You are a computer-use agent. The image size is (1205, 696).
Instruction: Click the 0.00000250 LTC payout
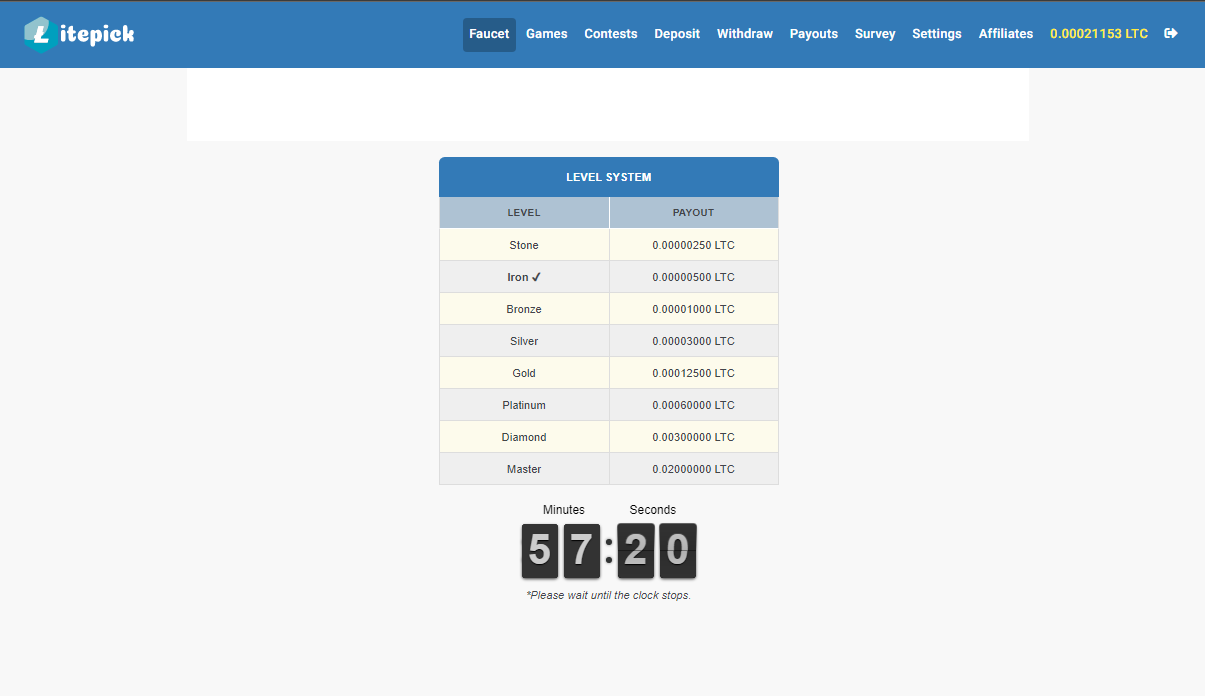click(694, 245)
